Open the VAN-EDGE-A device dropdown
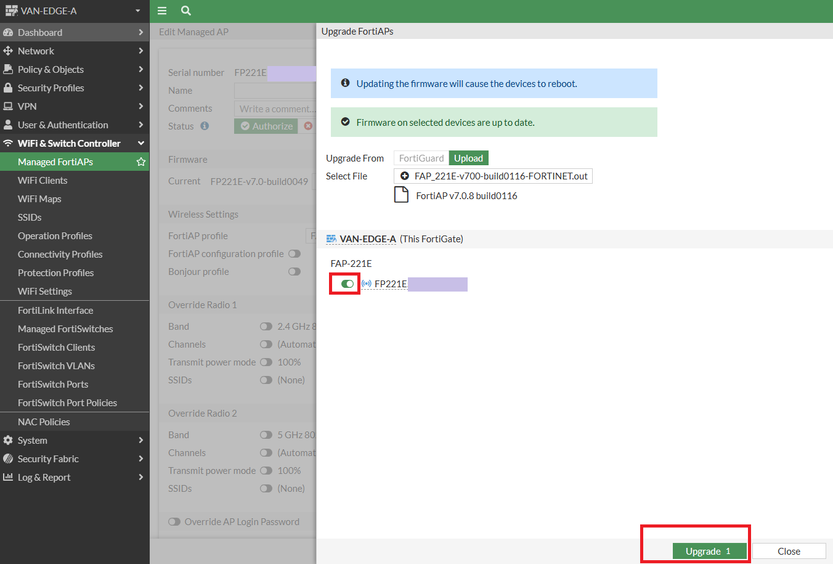The width and height of the screenshot is (833, 564). 138,11
